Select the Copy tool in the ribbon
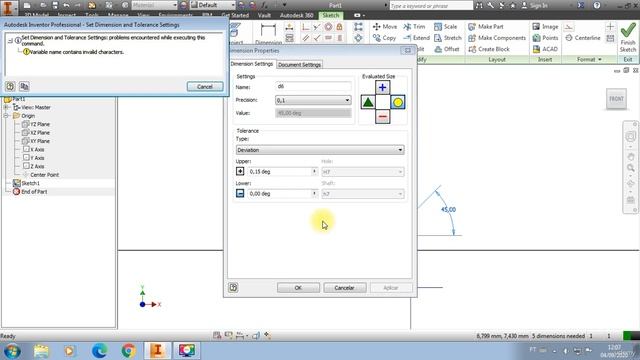 384,38
